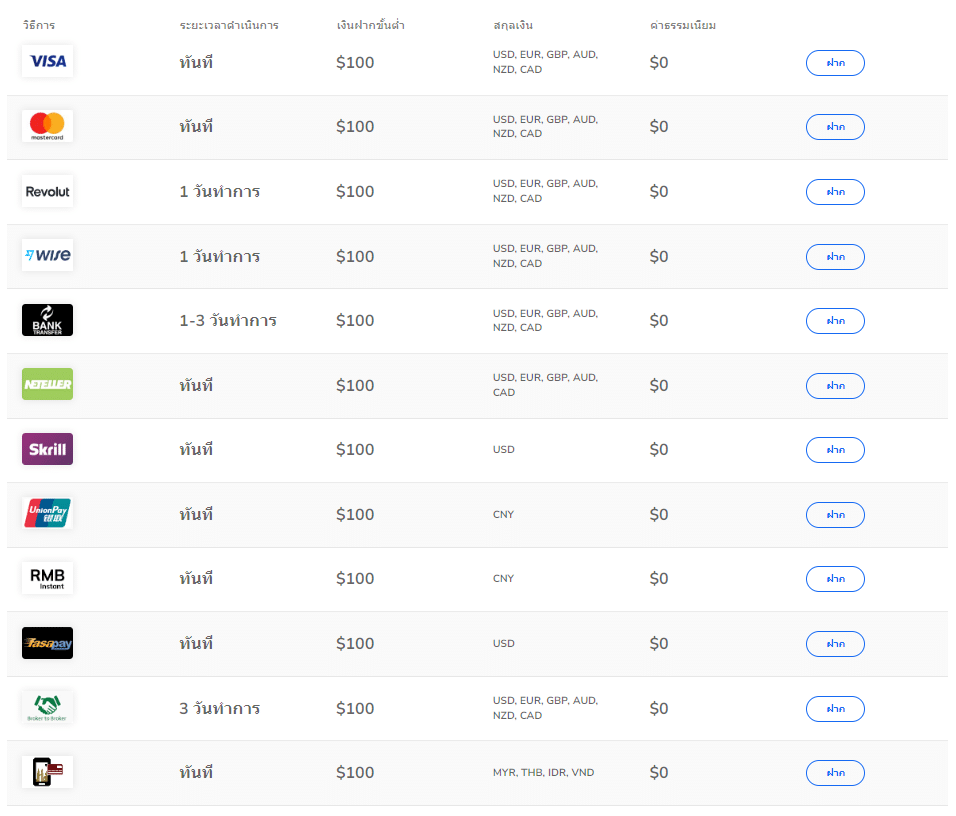956x816 pixels.
Task: Click the RMB Instant logo
Action: pyautogui.click(x=48, y=578)
